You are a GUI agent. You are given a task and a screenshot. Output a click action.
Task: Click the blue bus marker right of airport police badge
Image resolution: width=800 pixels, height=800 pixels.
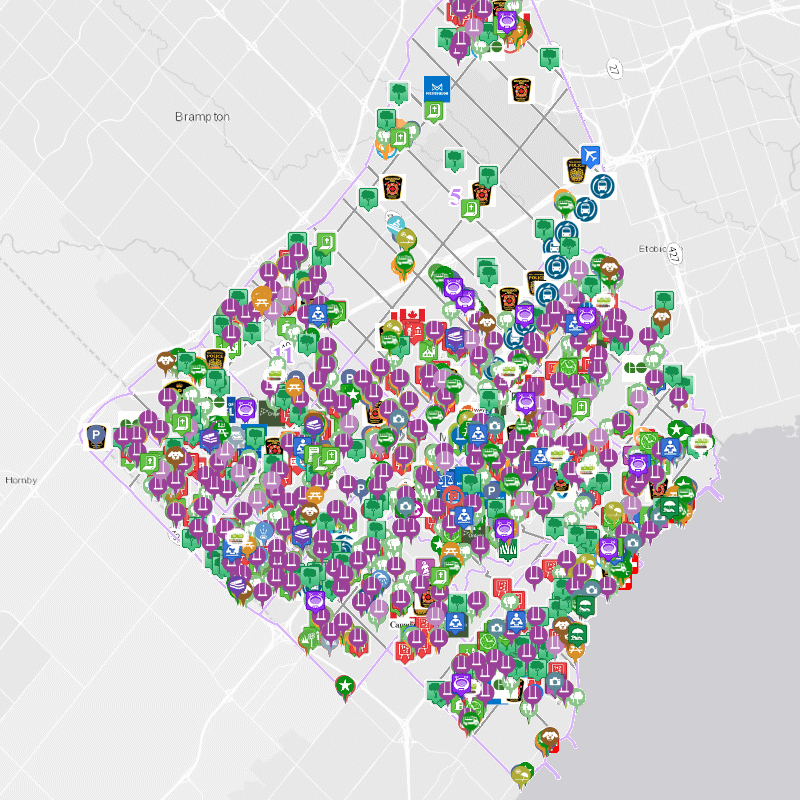[x=602, y=186]
